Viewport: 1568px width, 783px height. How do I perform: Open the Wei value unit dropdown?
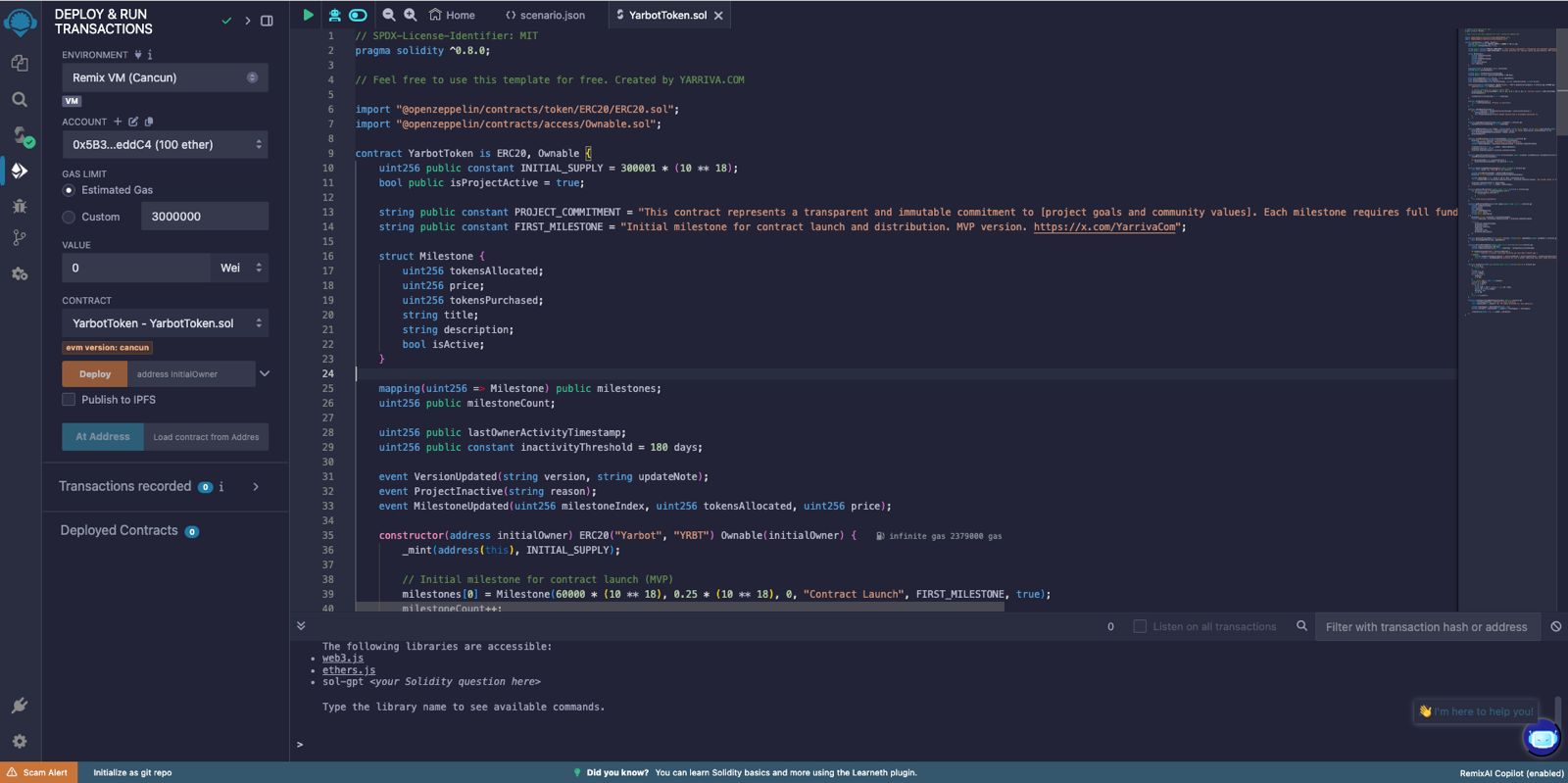click(239, 268)
